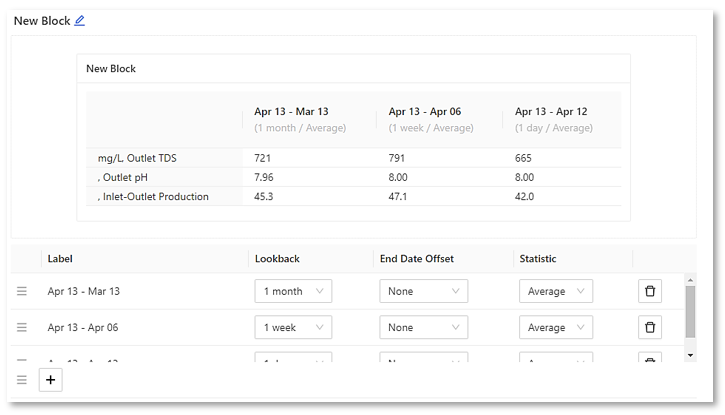Select the Apr 13 - Mar 13 label text
The image size is (725, 415).
[83, 291]
